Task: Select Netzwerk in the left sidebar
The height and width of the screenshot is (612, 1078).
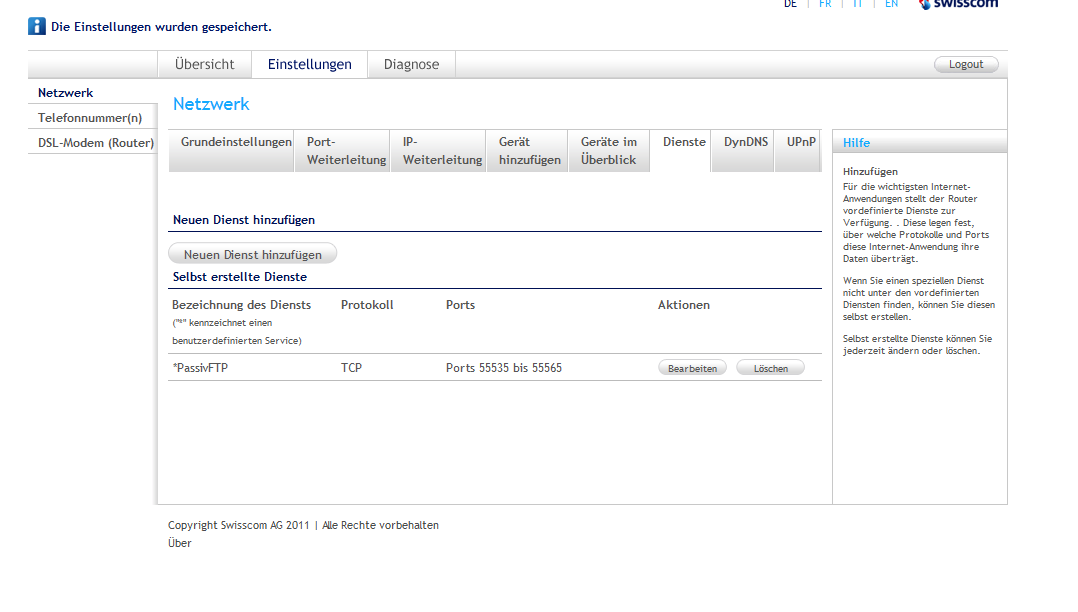Action: click(65, 92)
